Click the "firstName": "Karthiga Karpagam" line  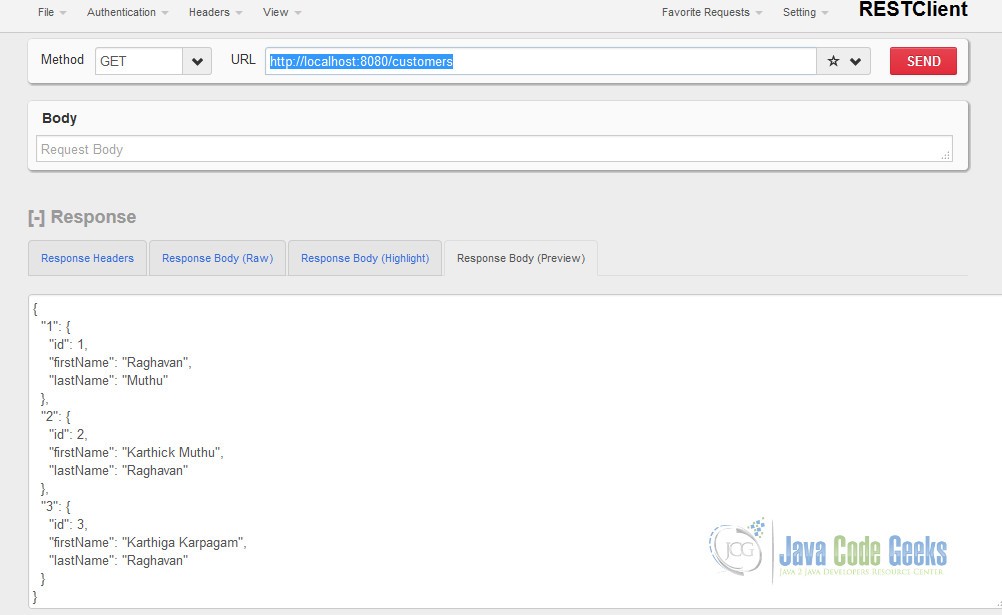pos(148,543)
